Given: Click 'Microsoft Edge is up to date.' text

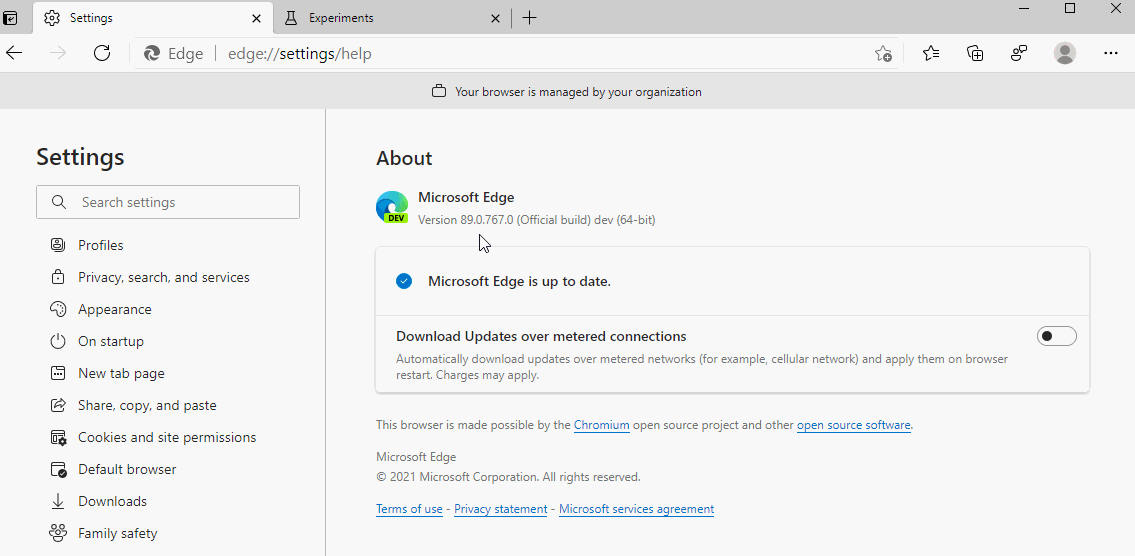Looking at the screenshot, I should [x=519, y=282].
